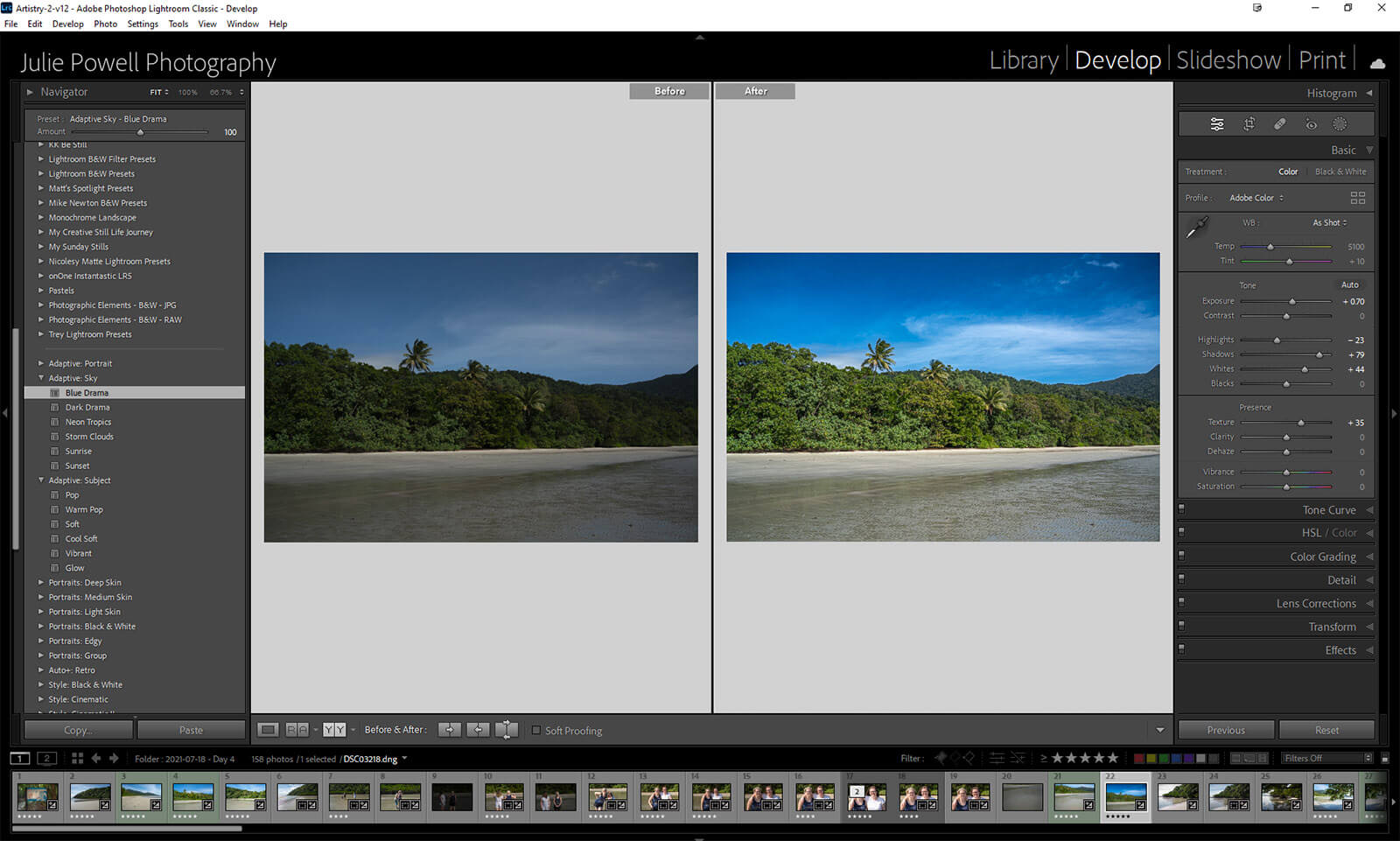
Task: Toggle the Tone Curve panel switch
Action: pos(1181,508)
